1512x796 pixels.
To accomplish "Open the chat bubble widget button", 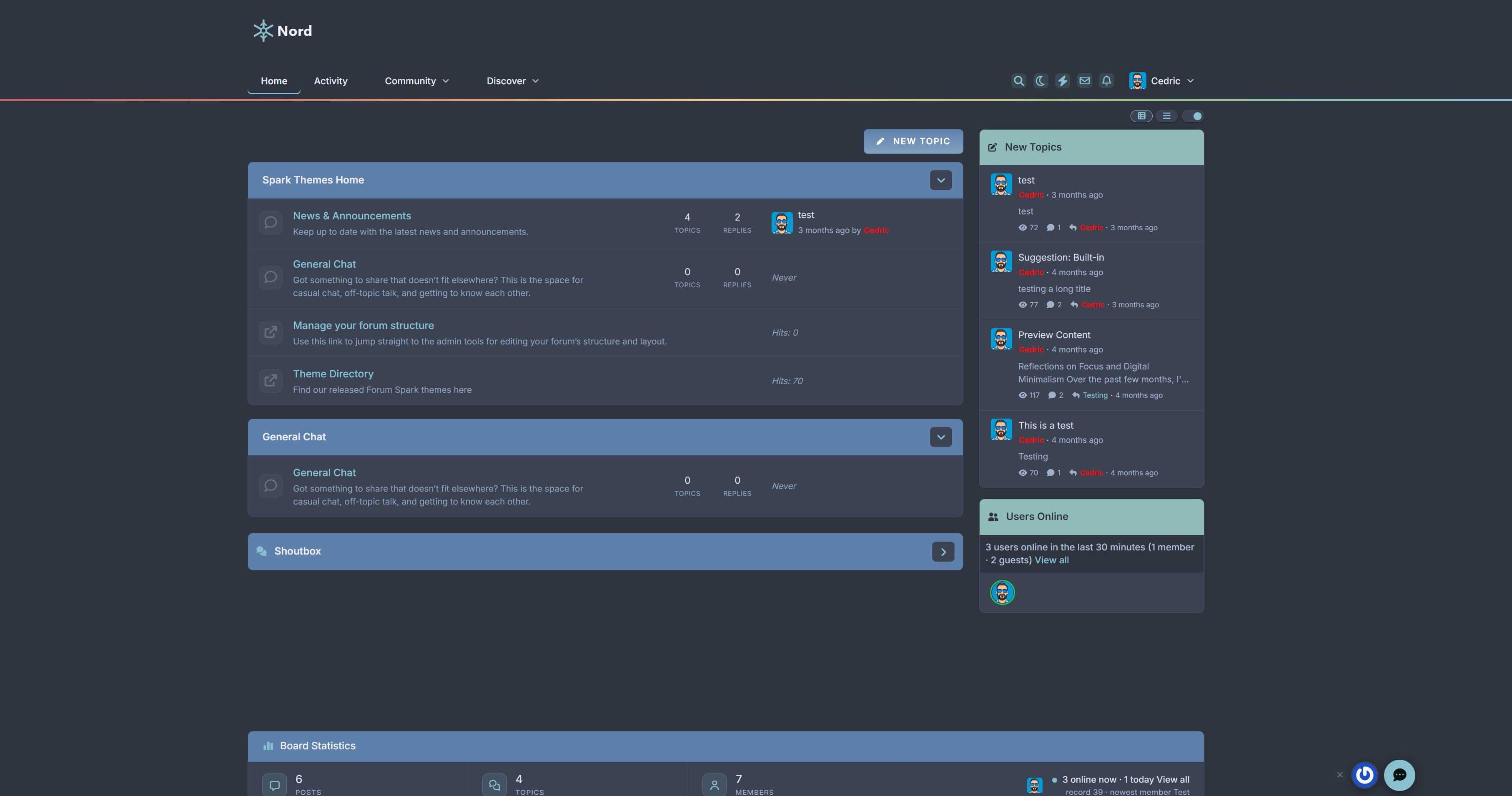I will click(x=1399, y=775).
